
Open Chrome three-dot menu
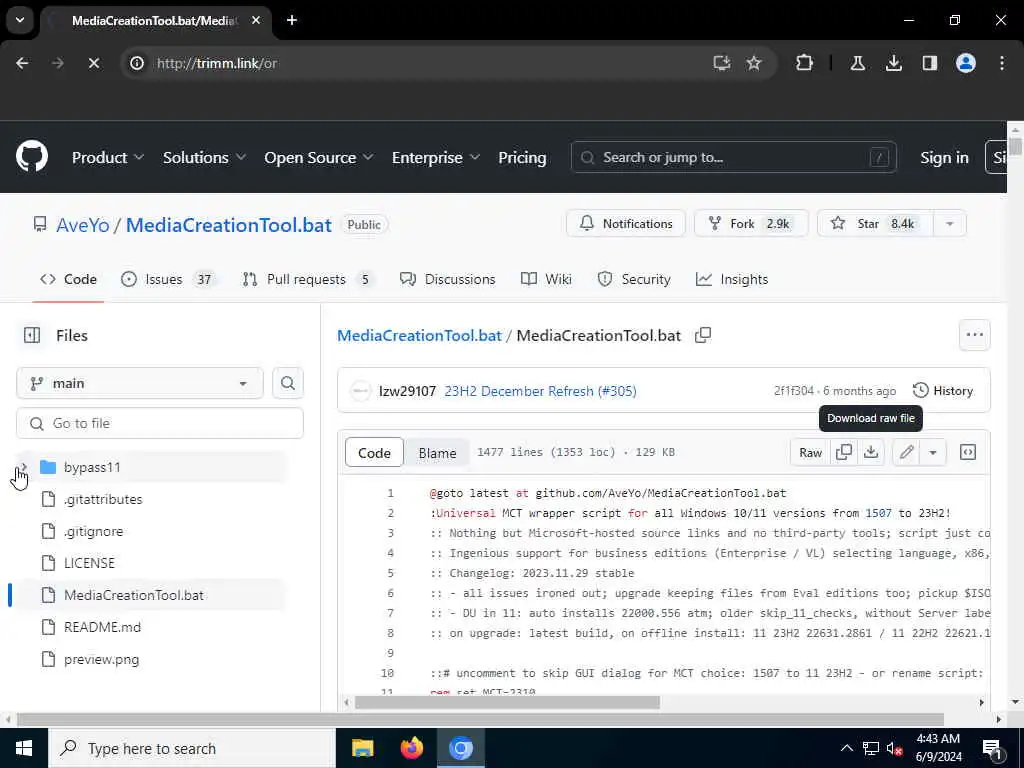1002,63
